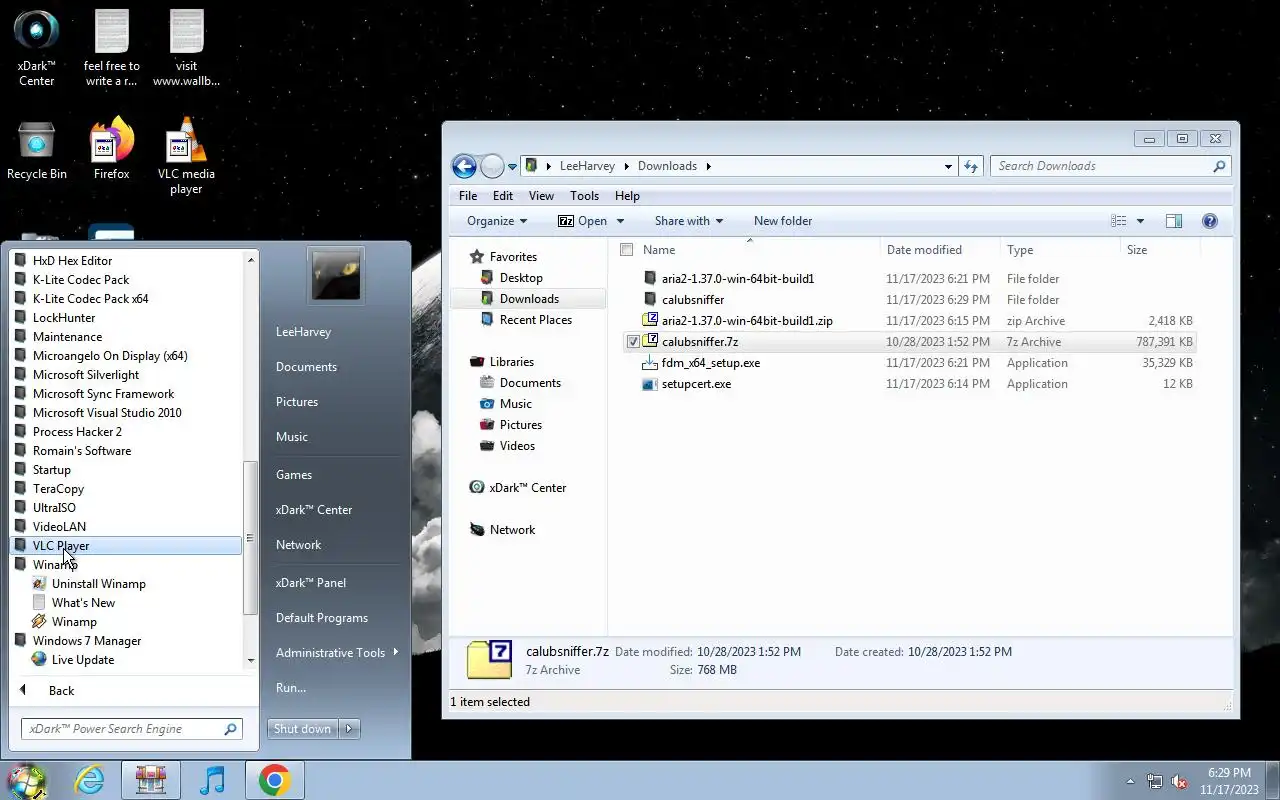This screenshot has height=800, width=1280.
Task: Toggle the preview pane button
Action: 1174,221
